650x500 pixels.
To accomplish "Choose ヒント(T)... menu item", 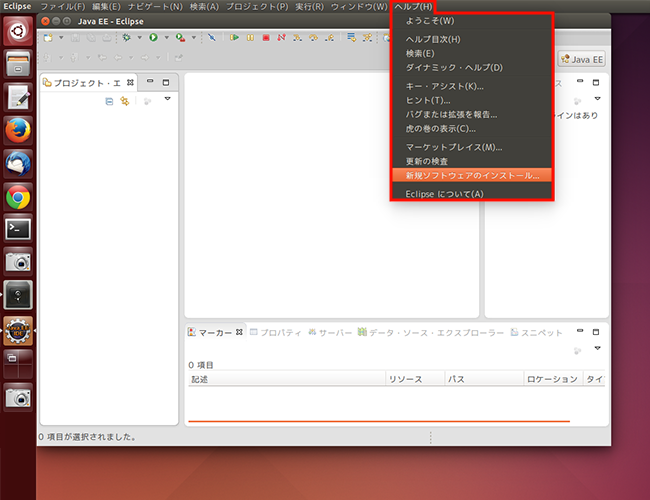I will coord(472,100).
